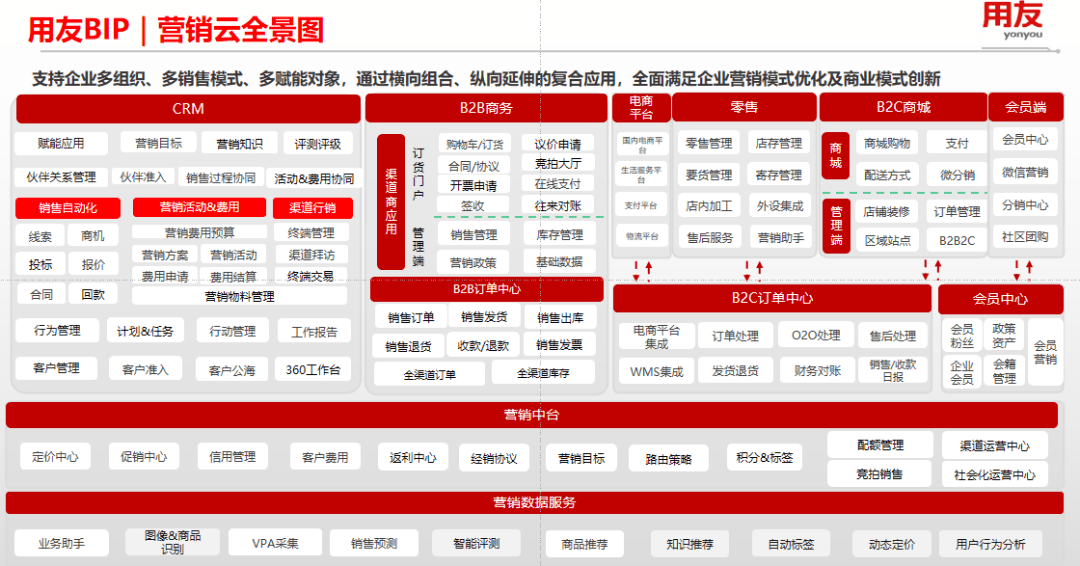1080x566 pixels.
Task: Select the 购物车/订货 box
Action: click(475, 144)
